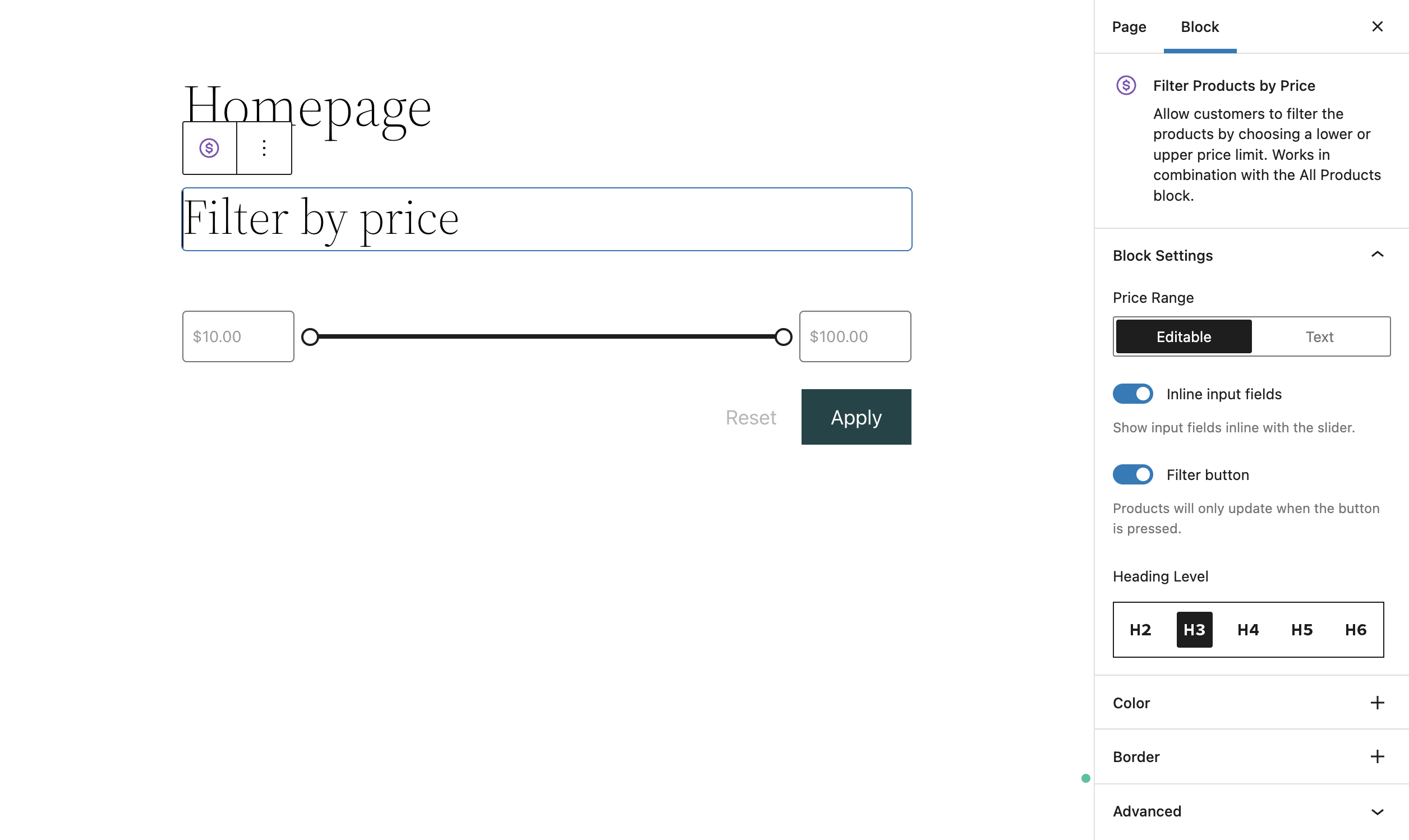Click the Reset filter button

tap(750, 418)
